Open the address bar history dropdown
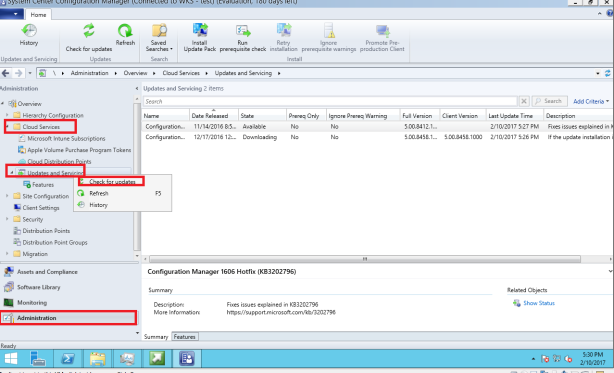Image resolution: width=614 pixels, height=373 pixels. [598, 73]
